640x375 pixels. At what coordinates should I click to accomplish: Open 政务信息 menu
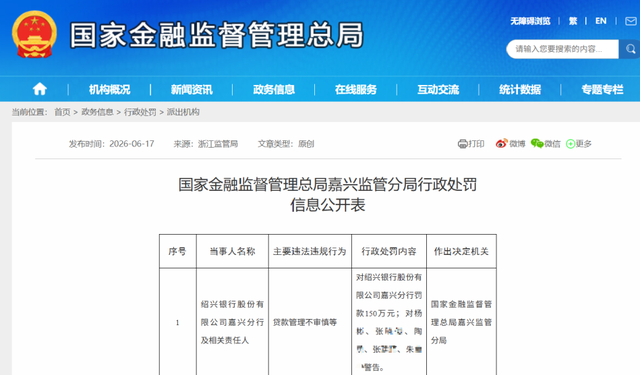(x=273, y=89)
